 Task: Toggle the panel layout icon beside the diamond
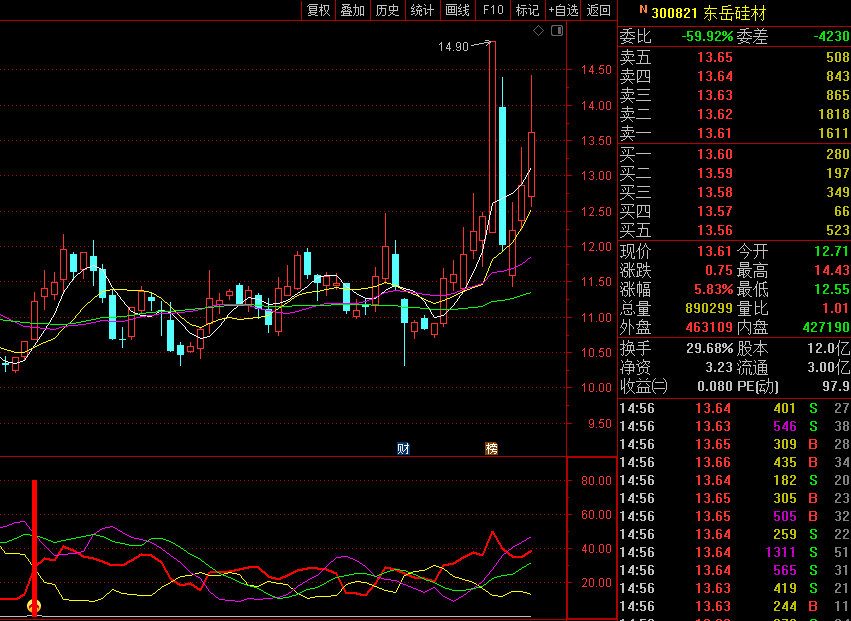[557, 31]
